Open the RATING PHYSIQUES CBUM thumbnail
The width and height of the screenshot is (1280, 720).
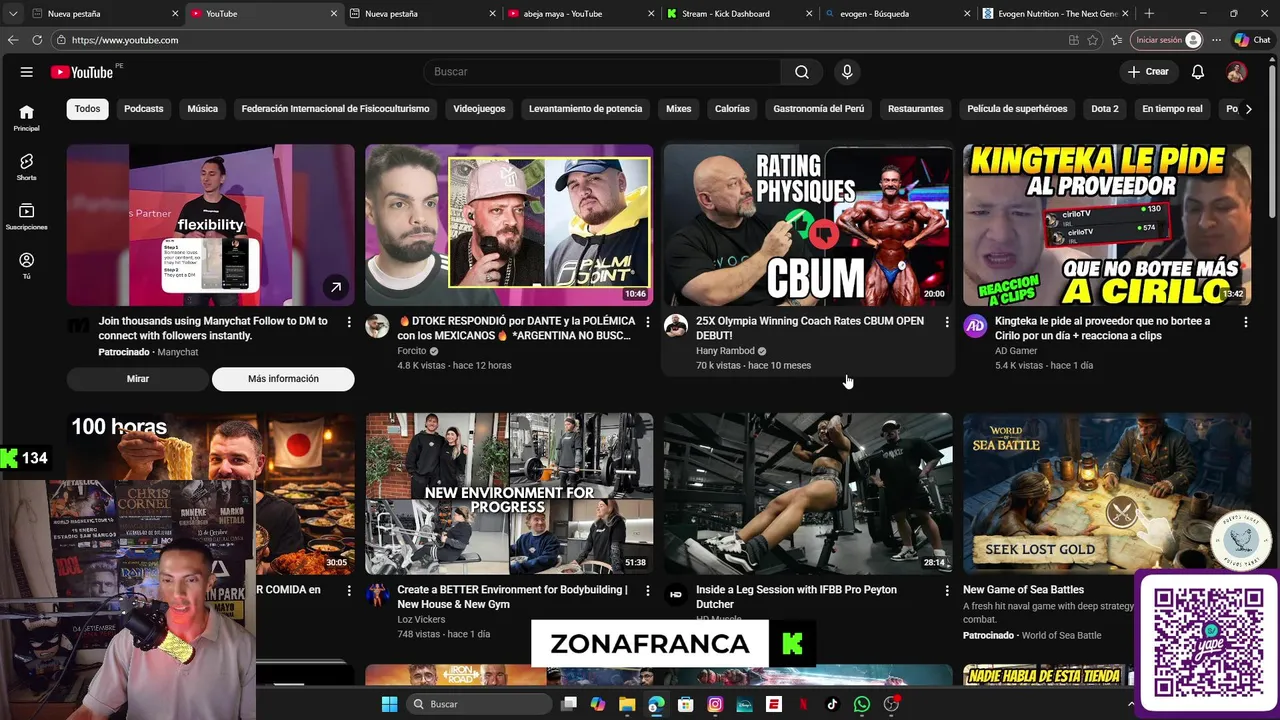click(808, 225)
